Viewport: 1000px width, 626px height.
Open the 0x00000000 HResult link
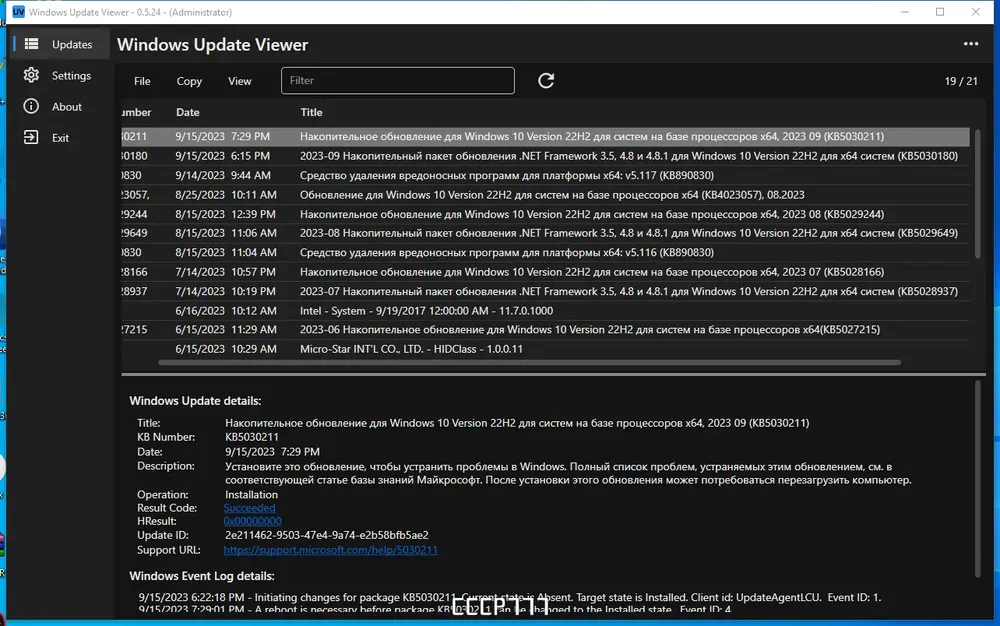coord(253,521)
